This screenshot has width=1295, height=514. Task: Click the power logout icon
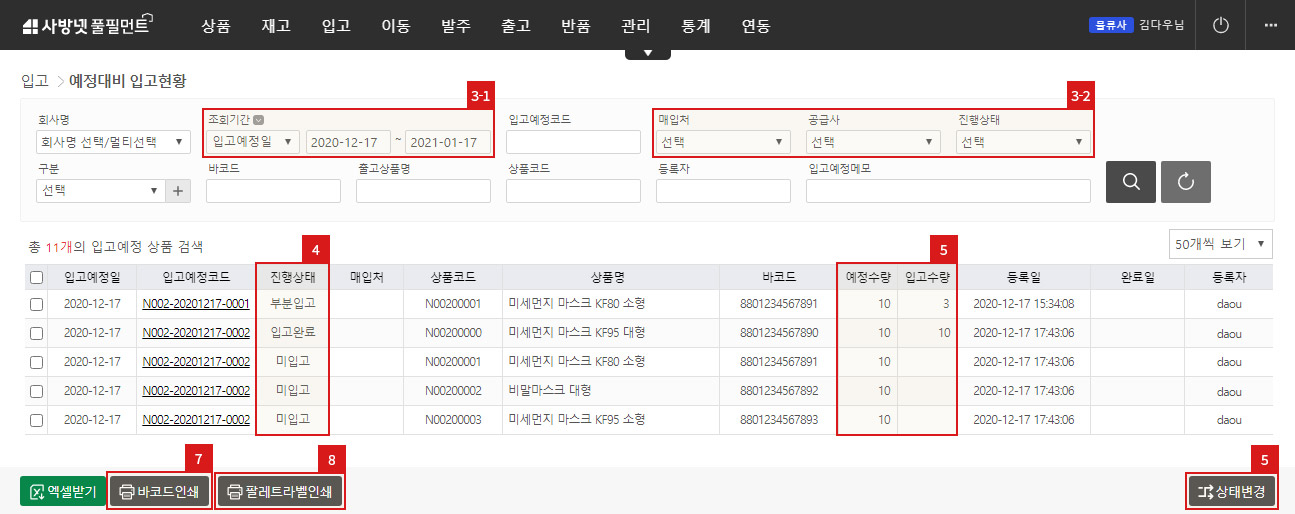pyautogui.click(x=1219, y=25)
